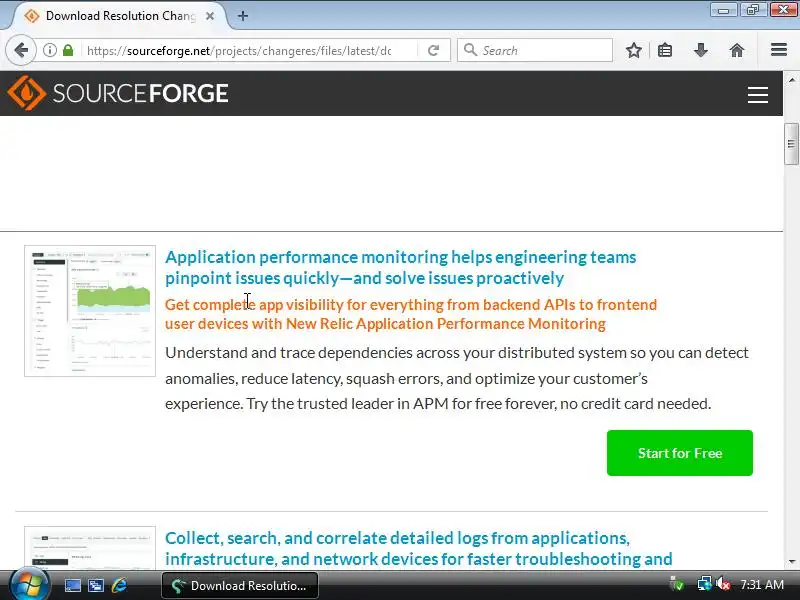Reload the page with the refresh icon
This screenshot has height=600, width=800.
coord(433,50)
